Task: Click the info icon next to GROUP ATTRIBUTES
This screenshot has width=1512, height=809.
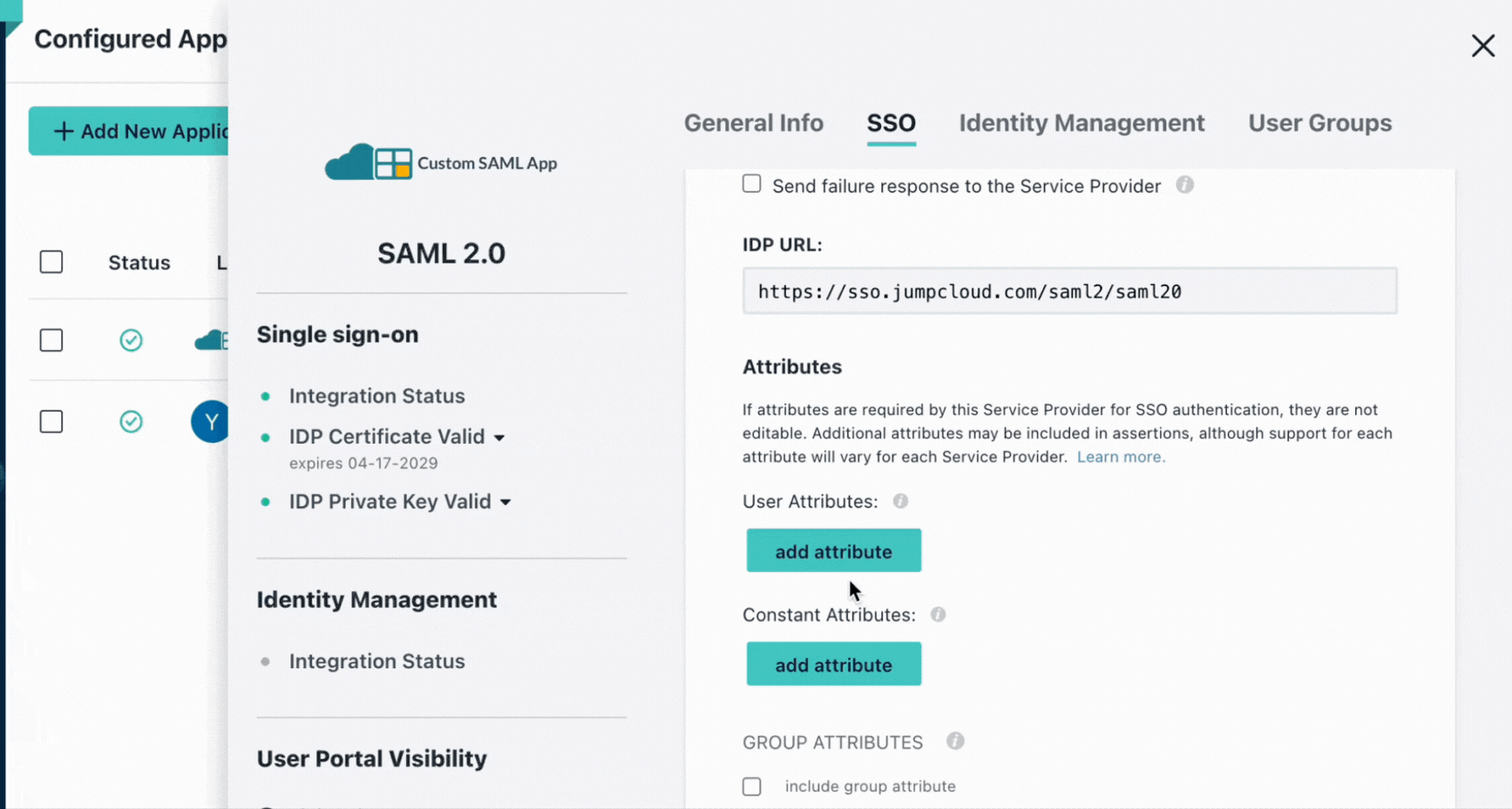Action: pos(954,741)
